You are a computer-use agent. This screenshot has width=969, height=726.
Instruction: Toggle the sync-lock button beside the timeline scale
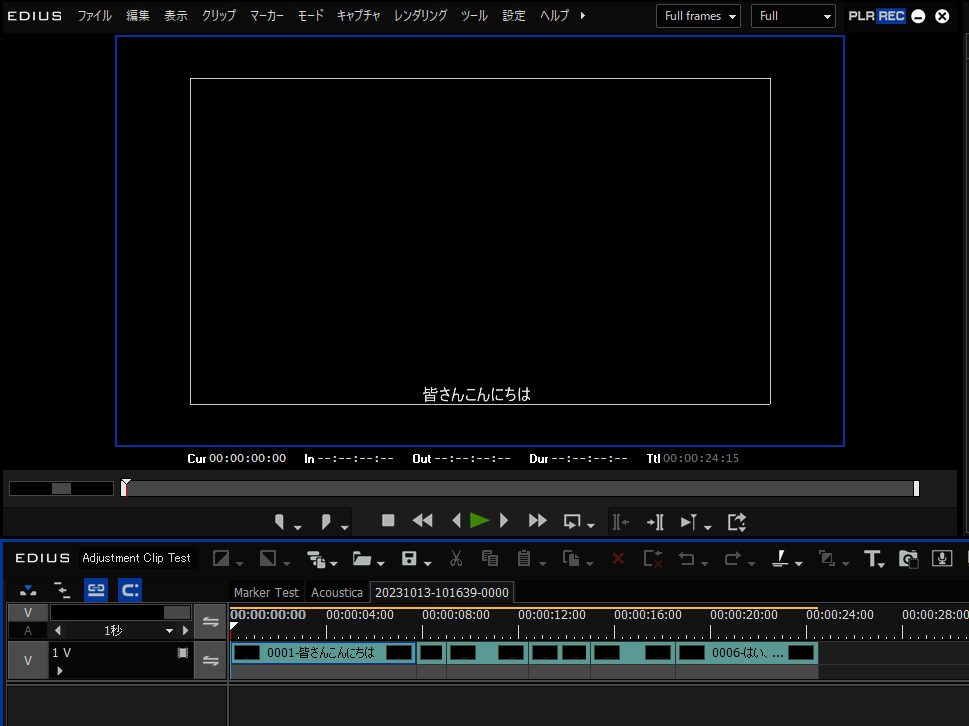[x=211, y=622]
